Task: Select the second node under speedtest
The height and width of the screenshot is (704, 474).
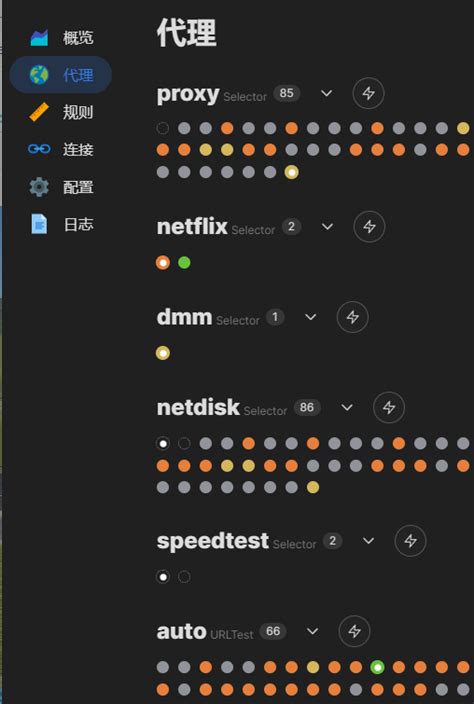Action: tap(184, 576)
